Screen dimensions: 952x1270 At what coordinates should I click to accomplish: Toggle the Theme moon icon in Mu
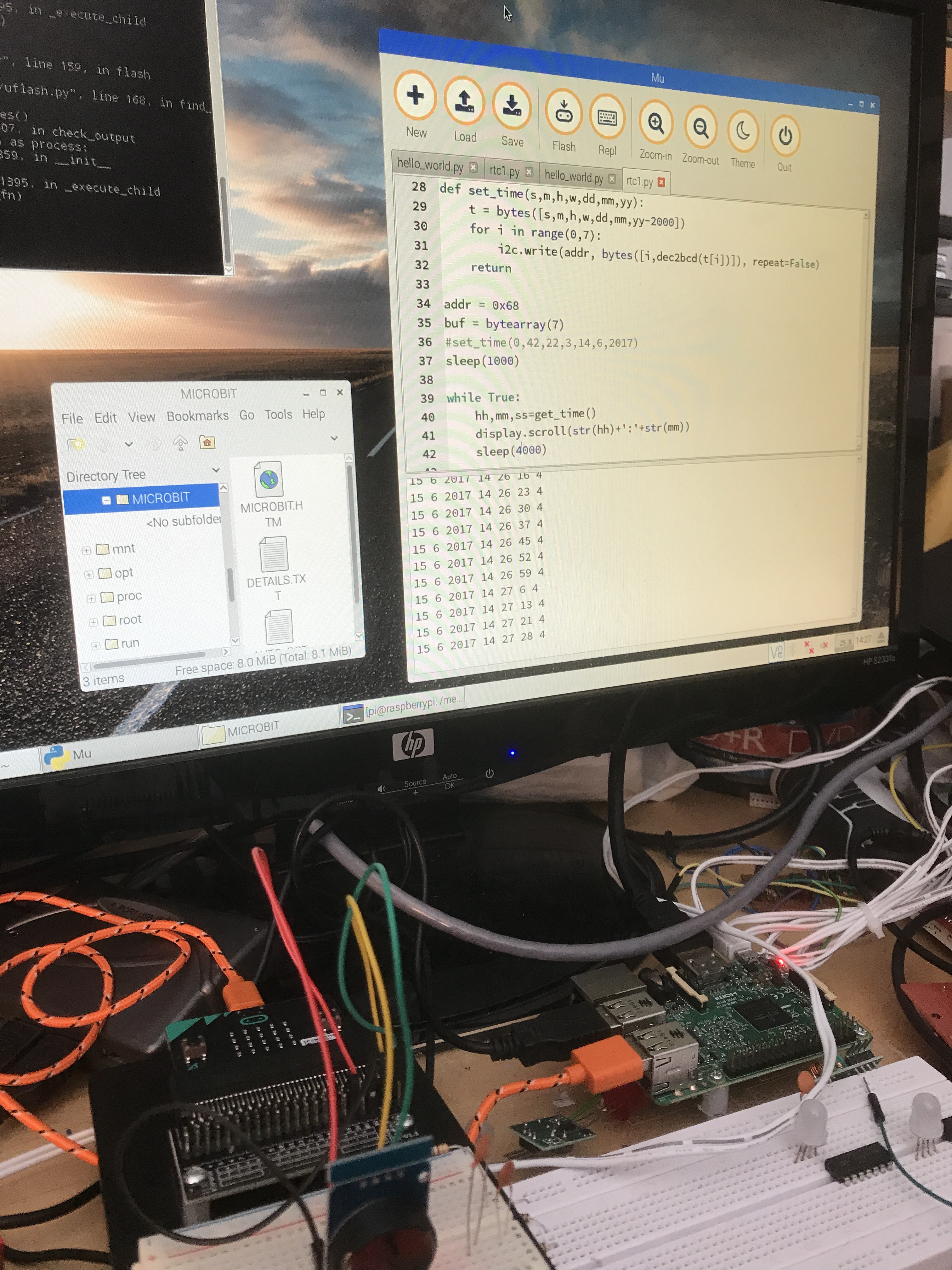(x=743, y=132)
